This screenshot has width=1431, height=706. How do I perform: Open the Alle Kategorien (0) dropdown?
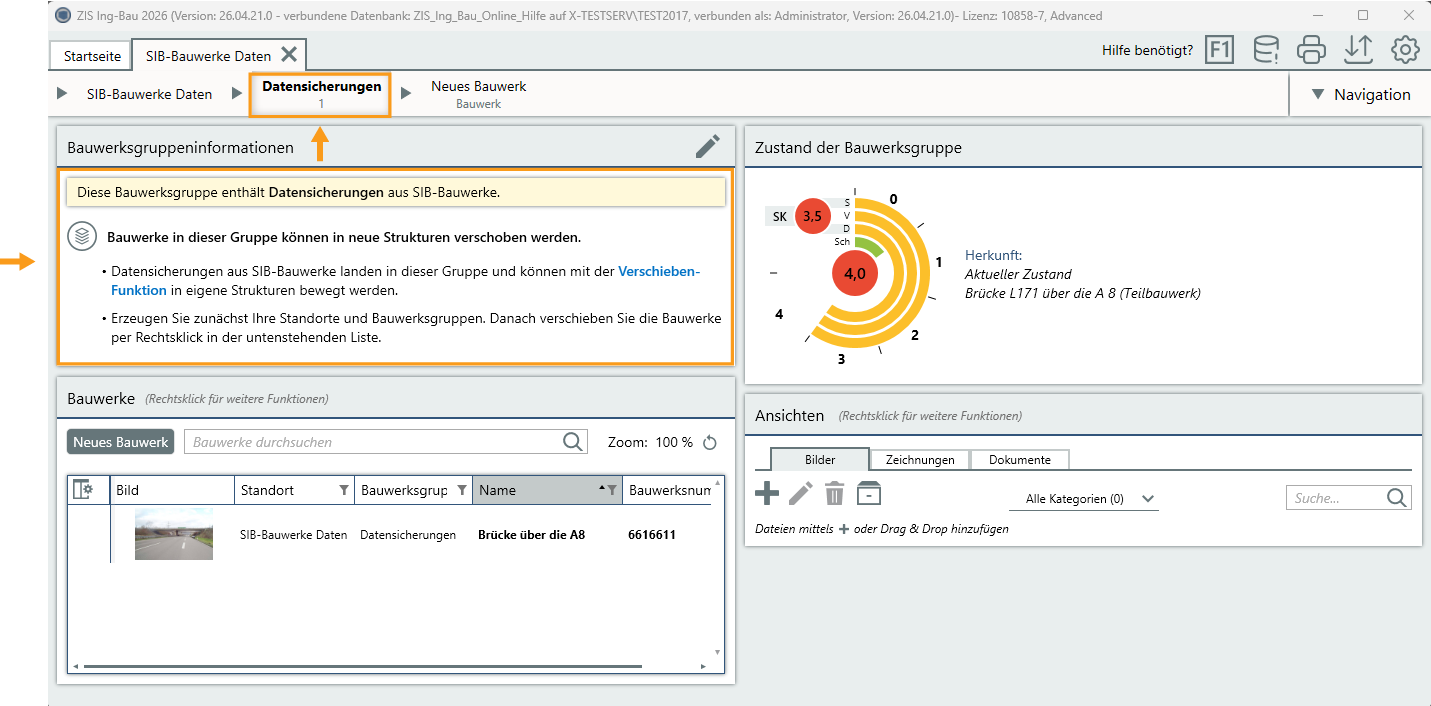pos(1084,498)
